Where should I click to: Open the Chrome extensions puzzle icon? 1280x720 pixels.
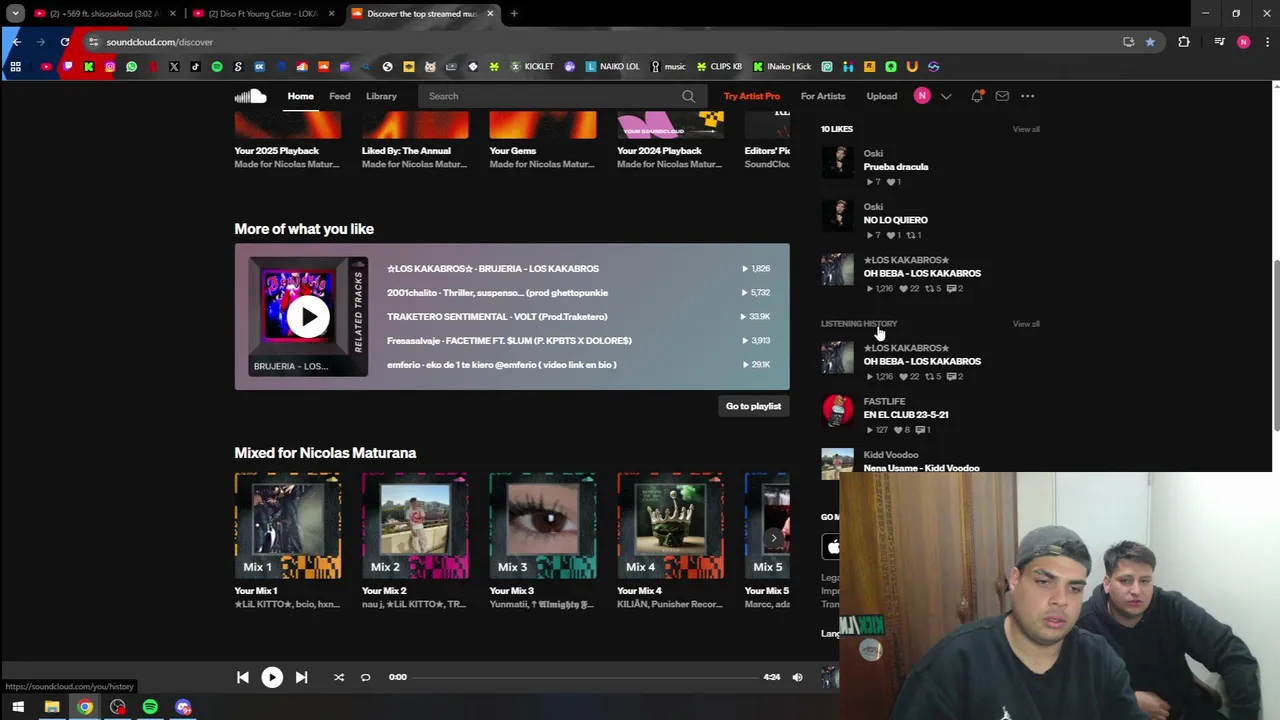point(1184,42)
